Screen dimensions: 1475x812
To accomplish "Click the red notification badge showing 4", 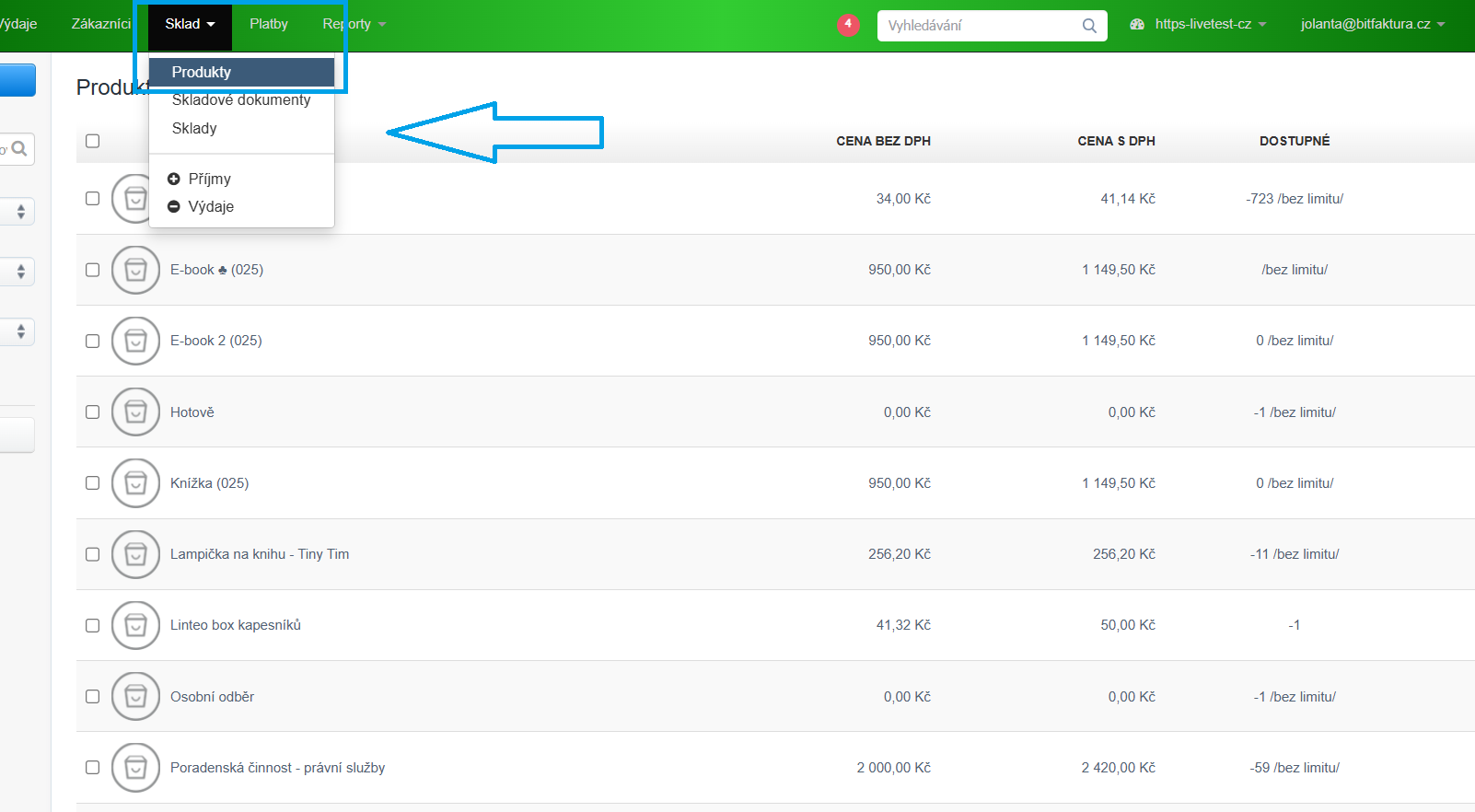I will coord(848,25).
